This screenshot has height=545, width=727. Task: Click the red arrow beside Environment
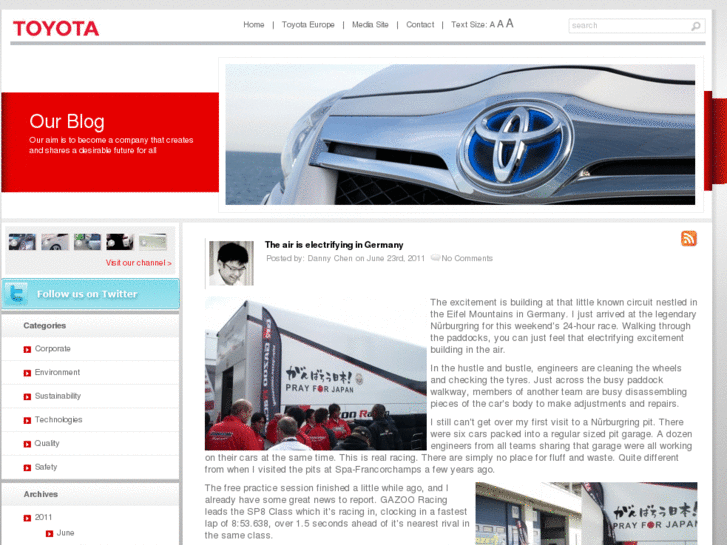pyautogui.click(x=27, y=373)
